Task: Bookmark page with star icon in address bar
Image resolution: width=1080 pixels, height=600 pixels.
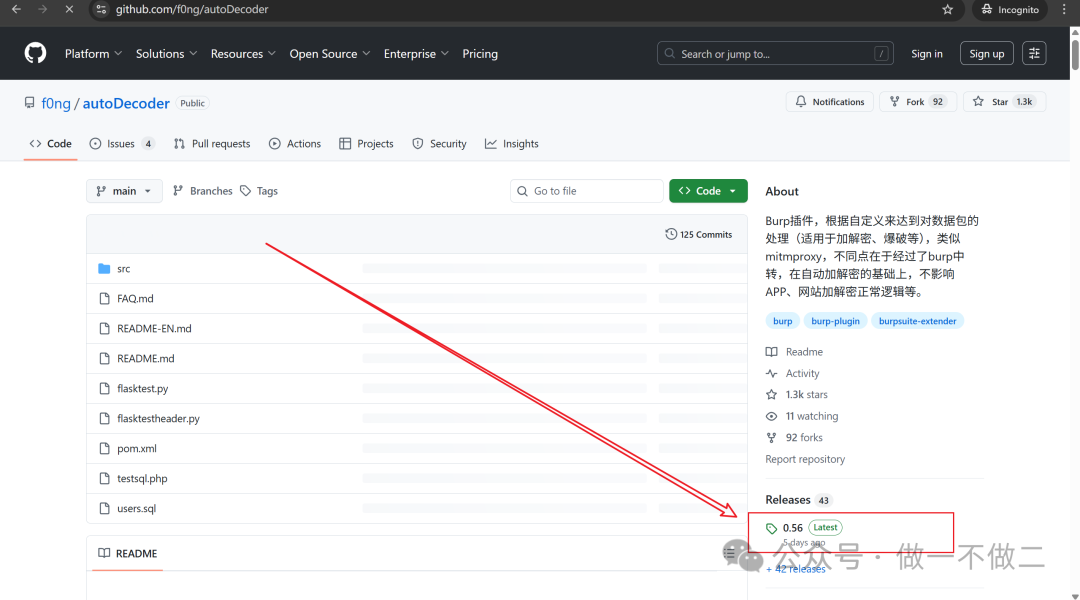Action: [x=948, y=10]
